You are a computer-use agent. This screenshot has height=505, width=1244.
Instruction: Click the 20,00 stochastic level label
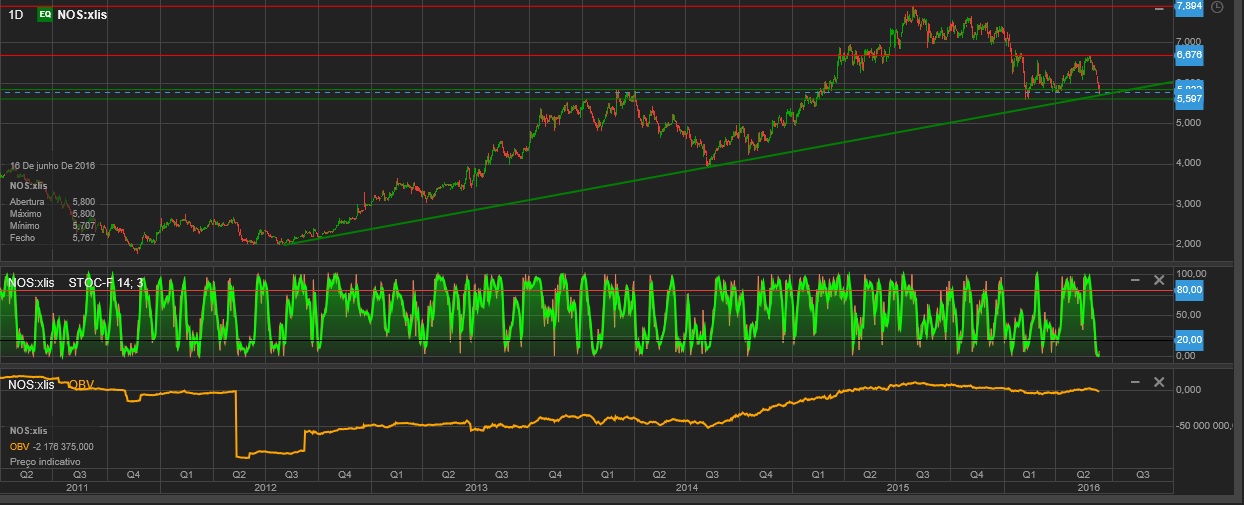click(1189, 340)
